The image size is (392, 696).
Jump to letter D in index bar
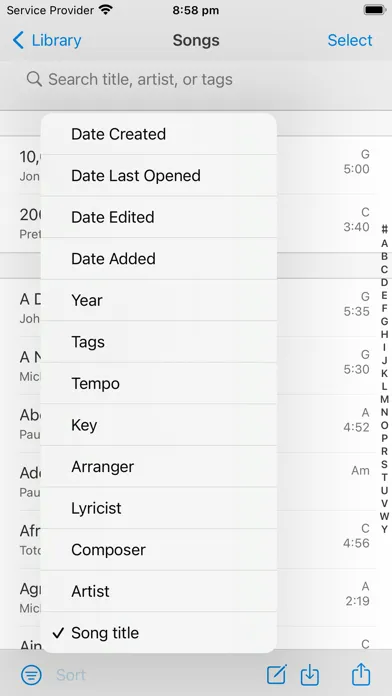click(384, 282)
